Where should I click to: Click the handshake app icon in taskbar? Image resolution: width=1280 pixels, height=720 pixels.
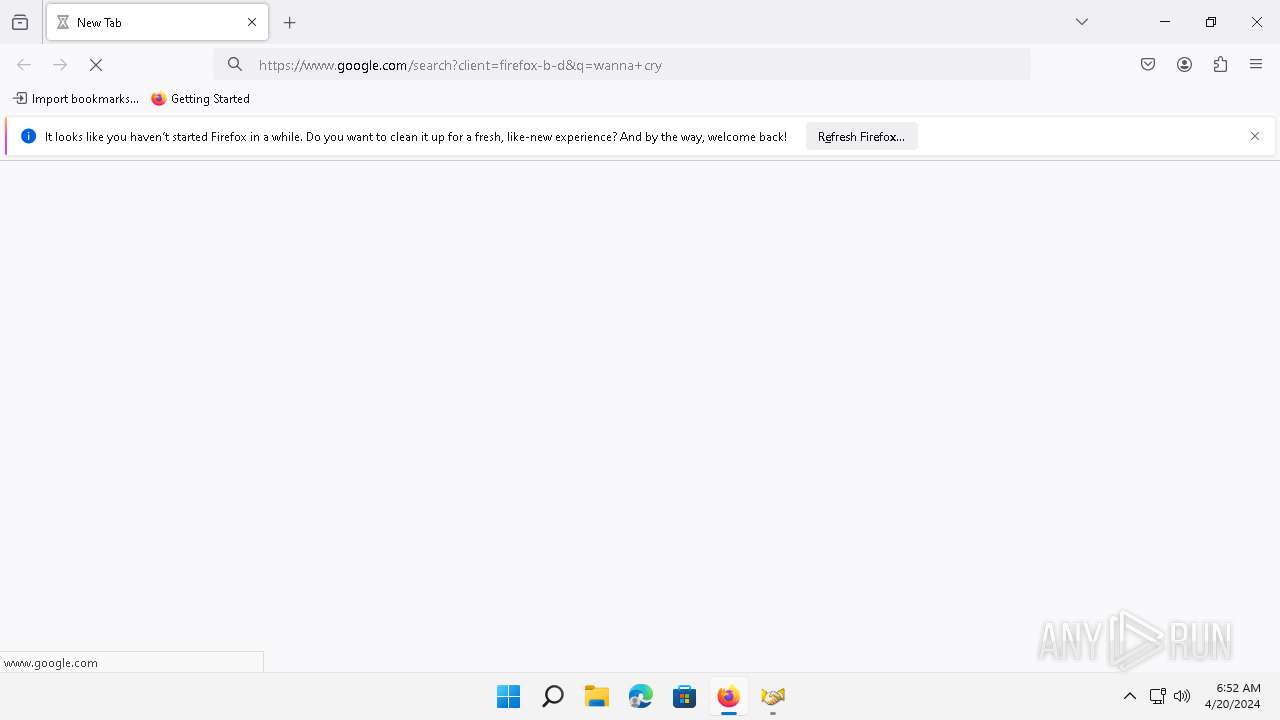(773, 697)
